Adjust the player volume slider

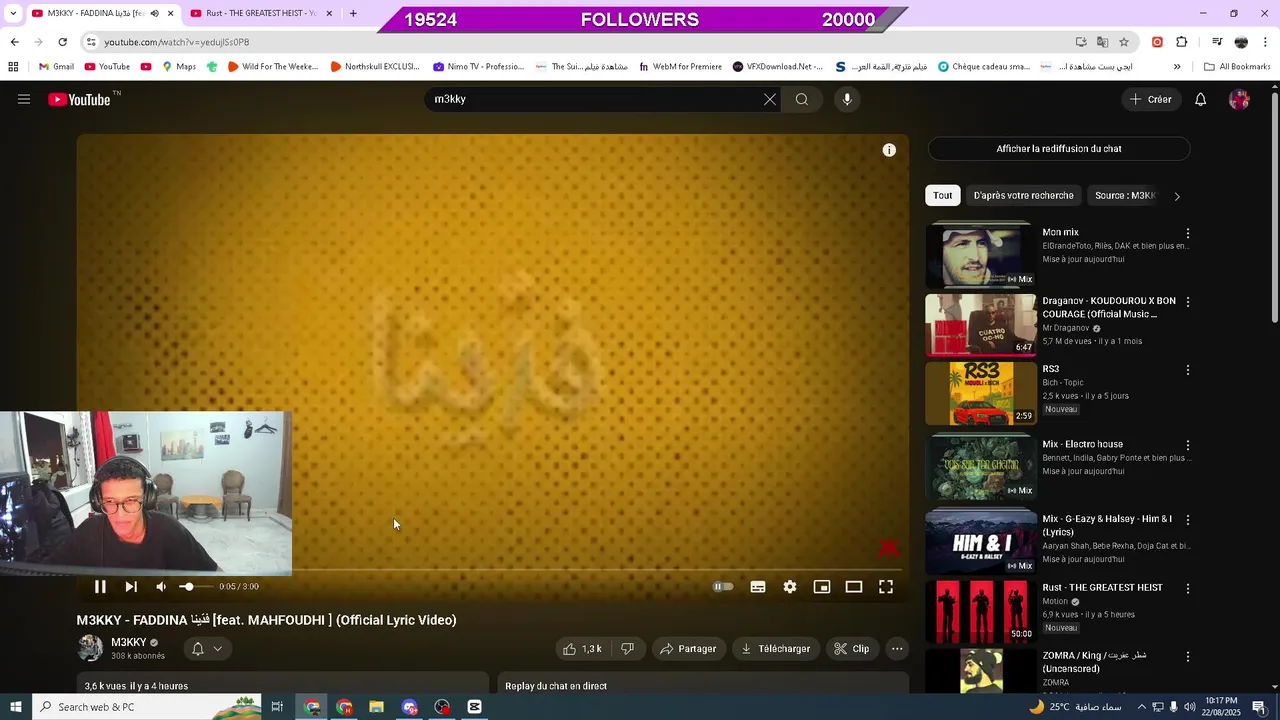click(x=195, y=587)
